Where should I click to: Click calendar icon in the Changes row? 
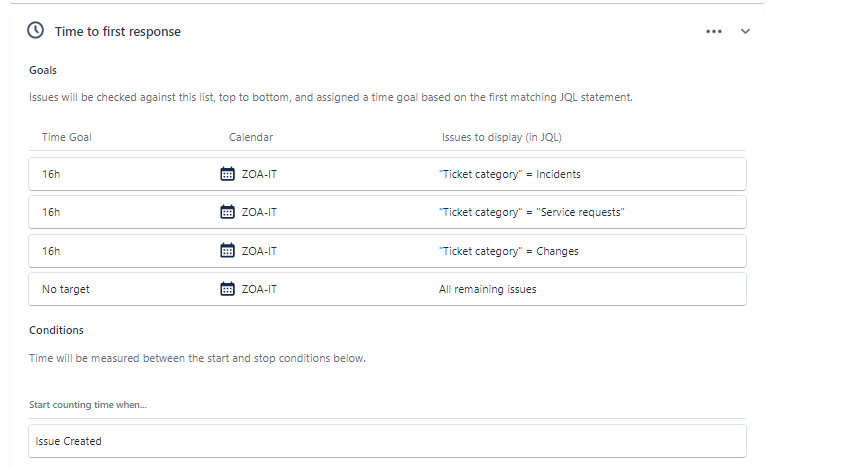(x=227, y=251)
